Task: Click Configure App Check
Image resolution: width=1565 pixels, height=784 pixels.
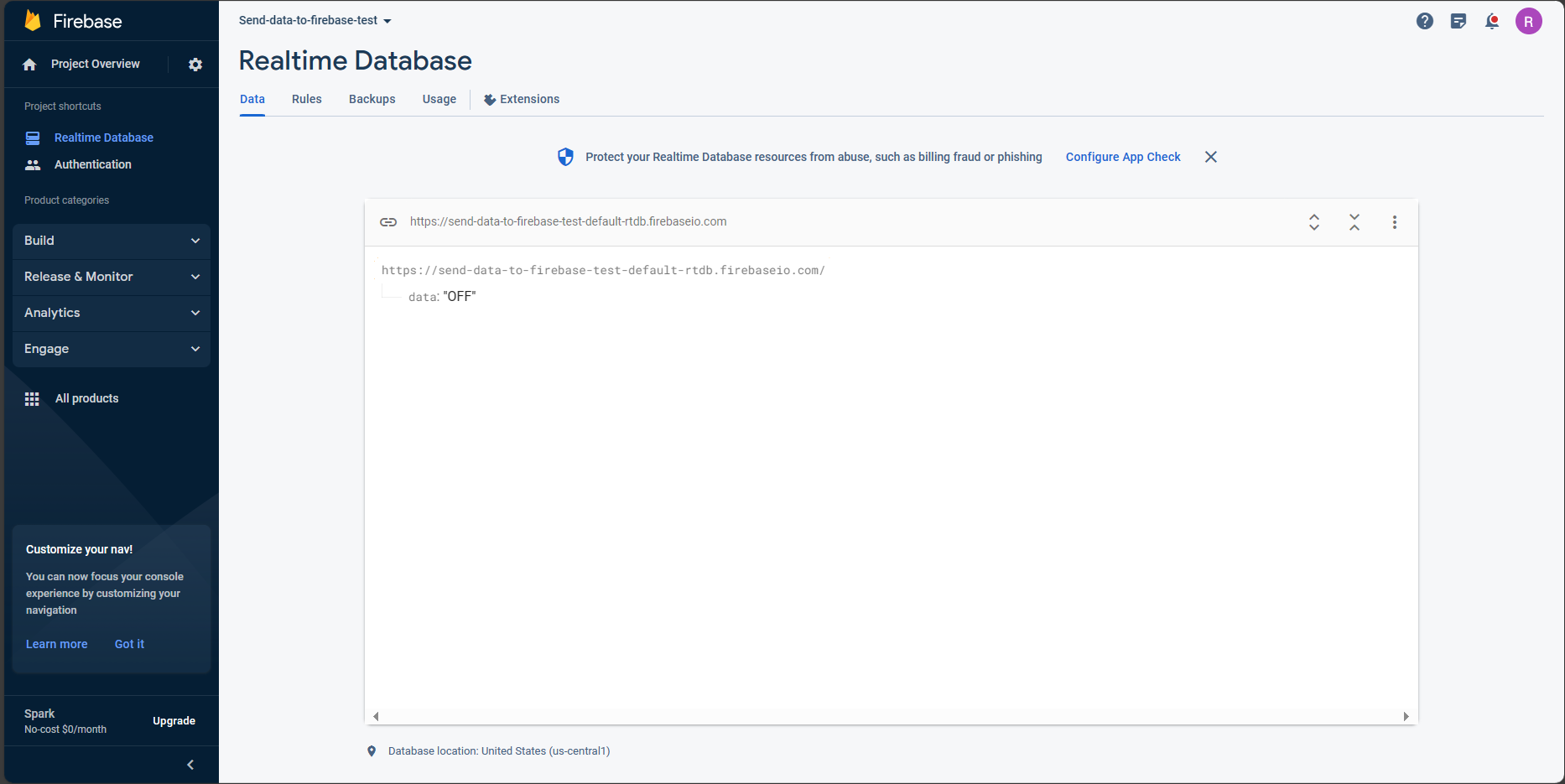Action: [x=1122, y=157]
